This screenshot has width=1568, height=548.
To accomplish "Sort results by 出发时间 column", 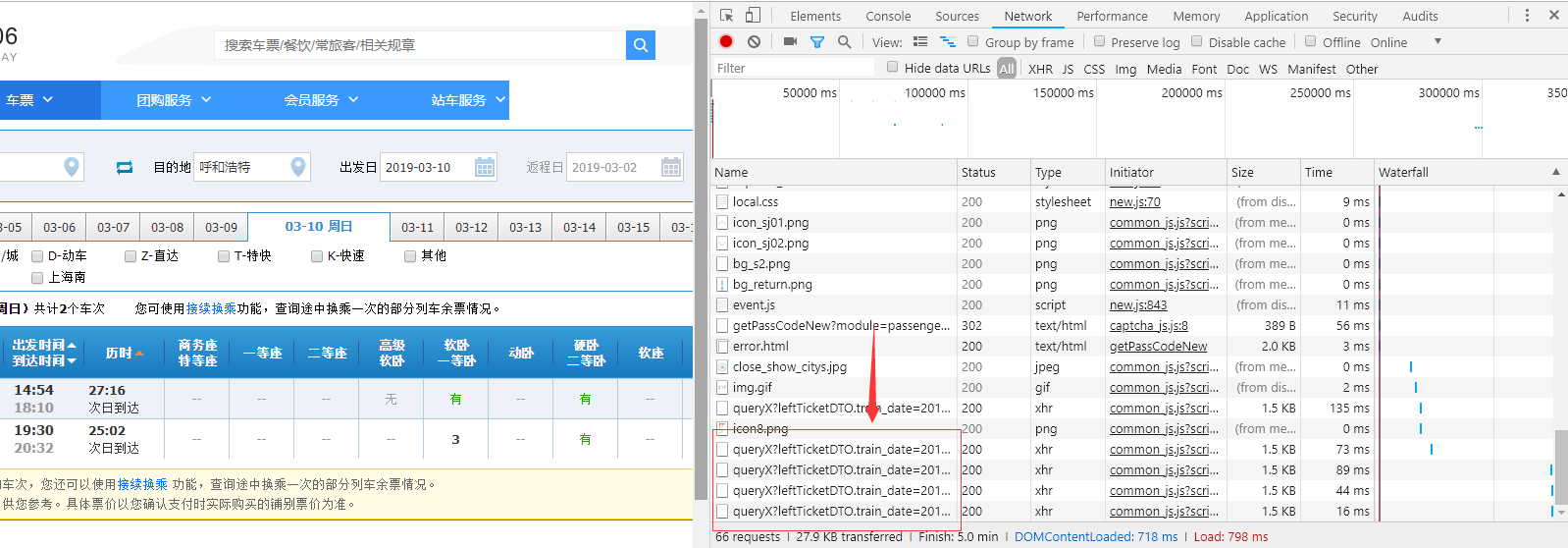I will coord(44,345).
